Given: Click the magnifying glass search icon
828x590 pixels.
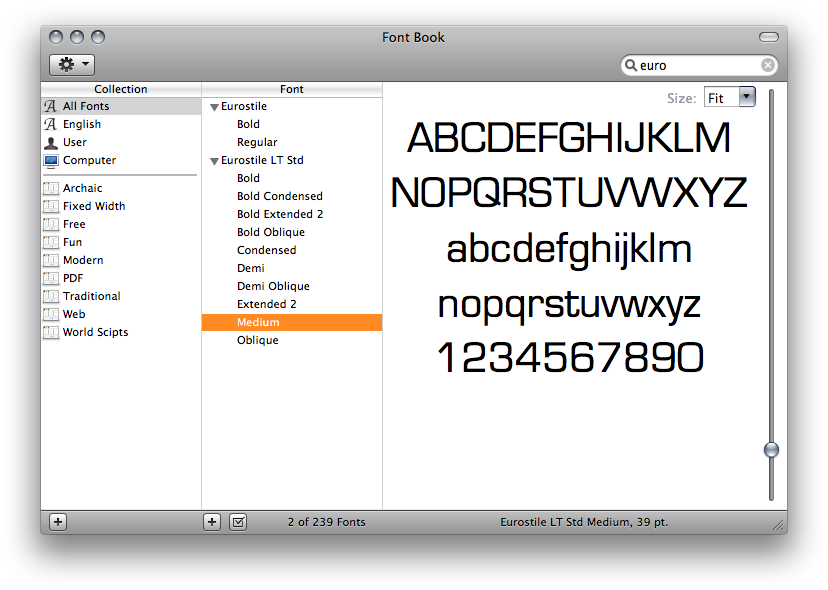Looking at the screenshot, I should pyautogui.click(x=631, y=65).
